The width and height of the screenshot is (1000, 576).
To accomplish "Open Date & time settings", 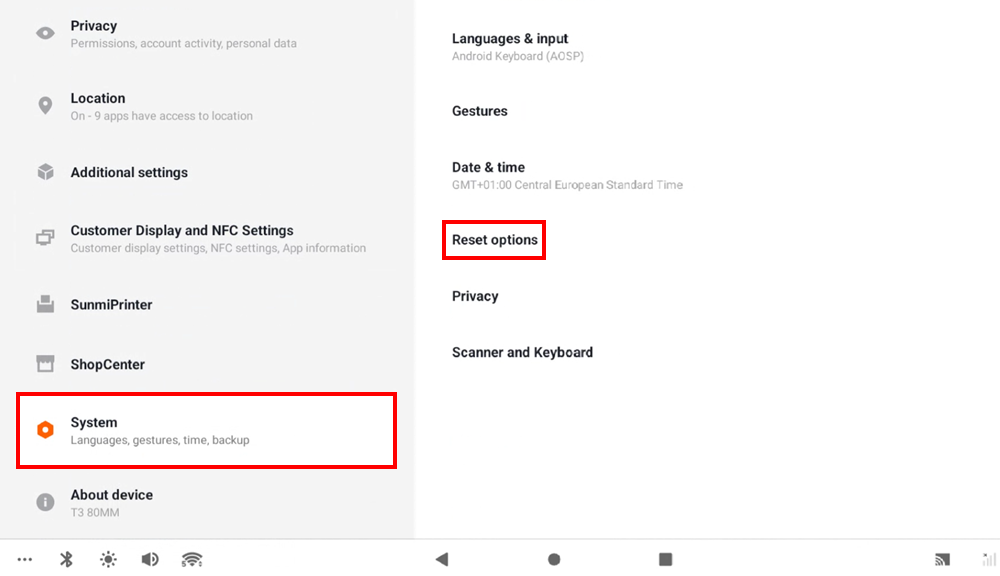I will coord(488,175).
